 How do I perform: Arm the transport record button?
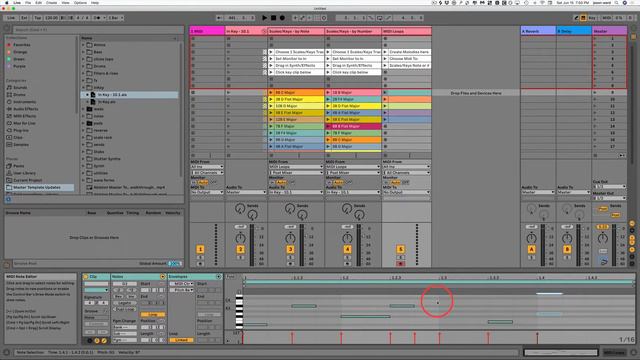(x=282, y=18)
